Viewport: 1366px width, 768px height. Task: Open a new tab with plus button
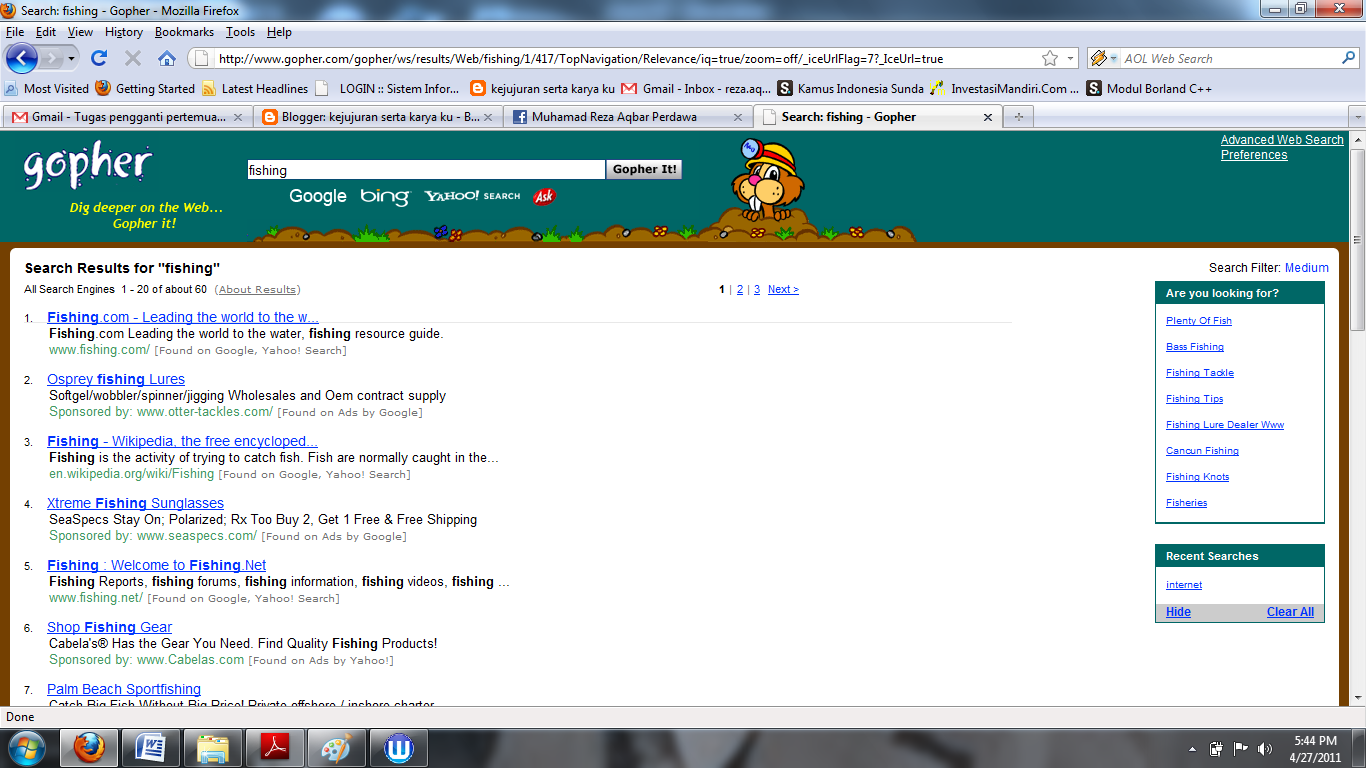click(x=1019, y=117)
